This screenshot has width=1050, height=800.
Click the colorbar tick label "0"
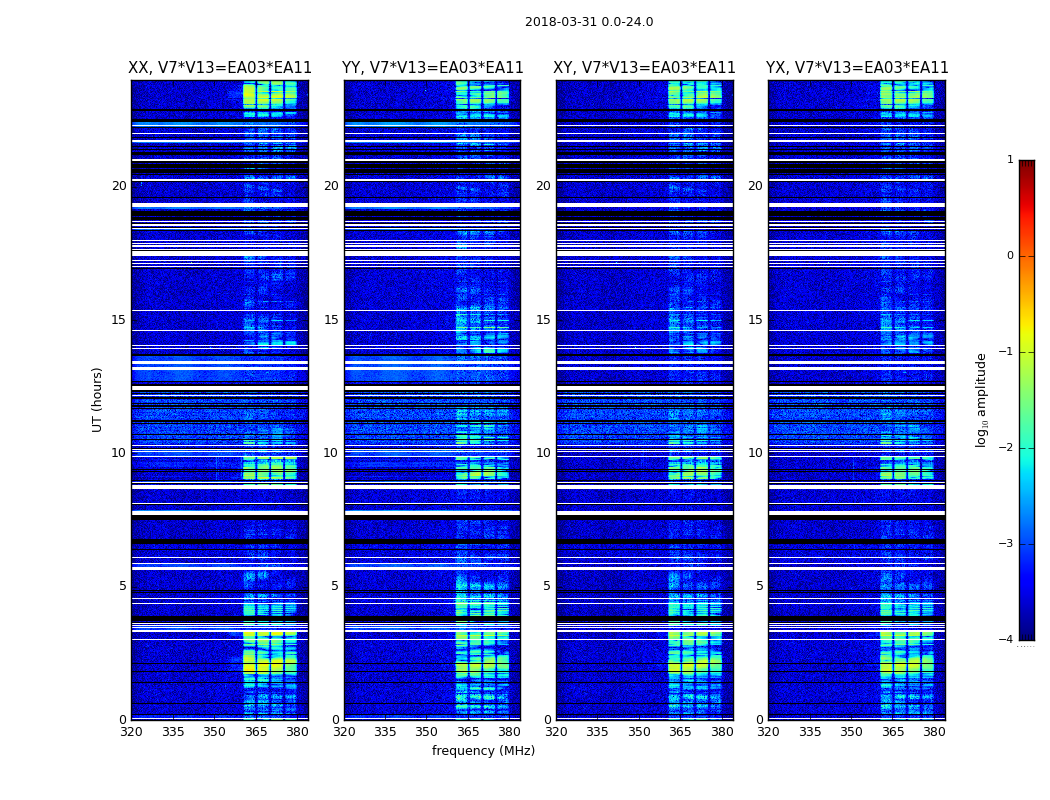click(x=1010, y=256)
